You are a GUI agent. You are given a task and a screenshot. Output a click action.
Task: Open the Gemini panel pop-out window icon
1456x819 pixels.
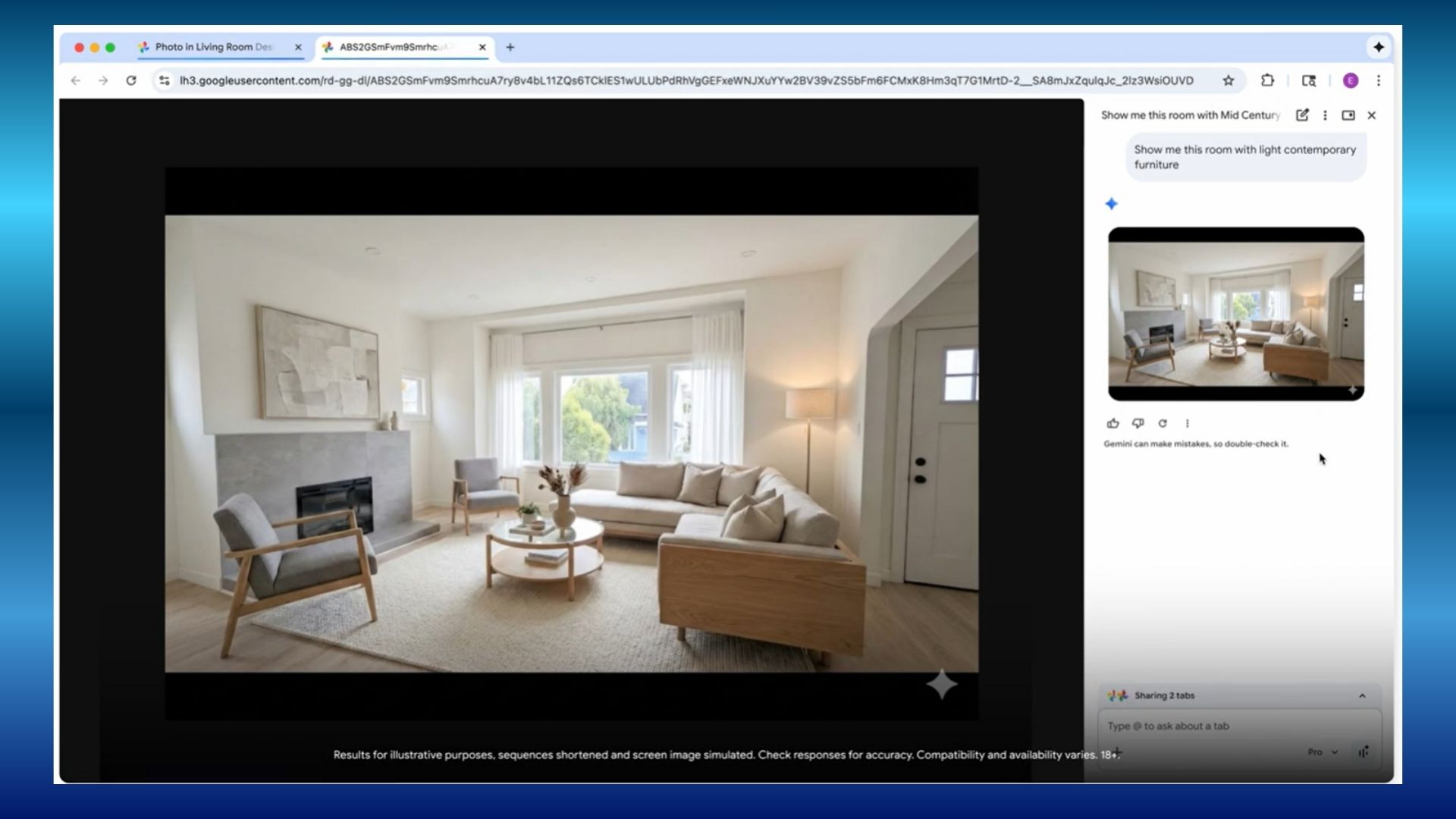pos(1349,115)
